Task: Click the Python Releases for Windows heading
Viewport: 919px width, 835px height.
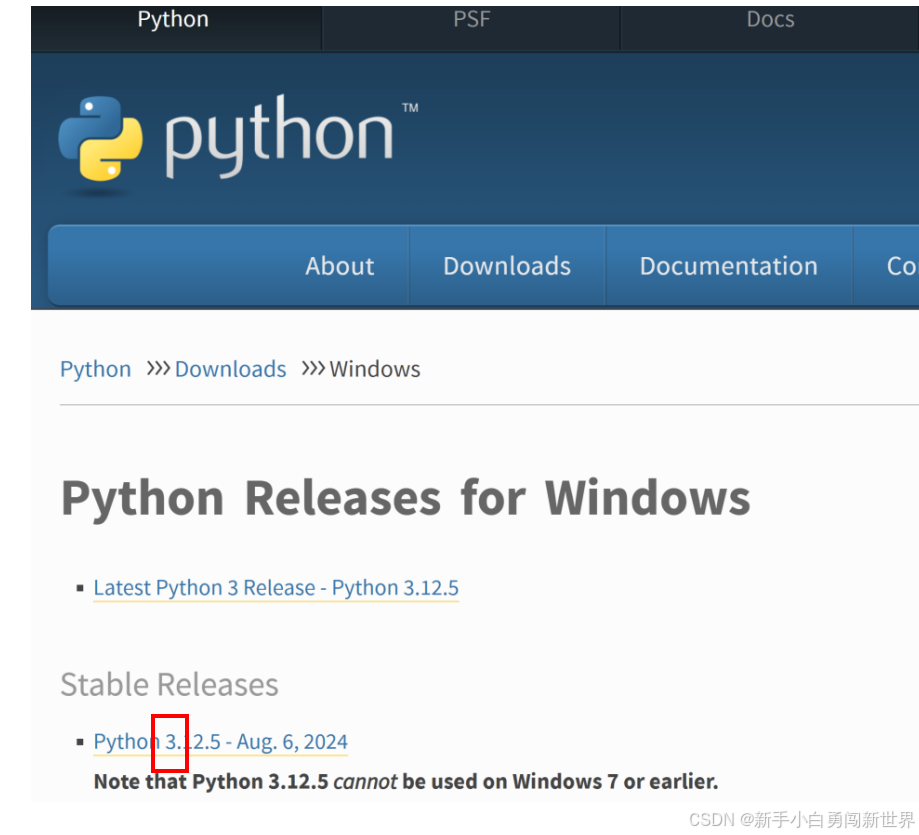Action: (404, 497)
